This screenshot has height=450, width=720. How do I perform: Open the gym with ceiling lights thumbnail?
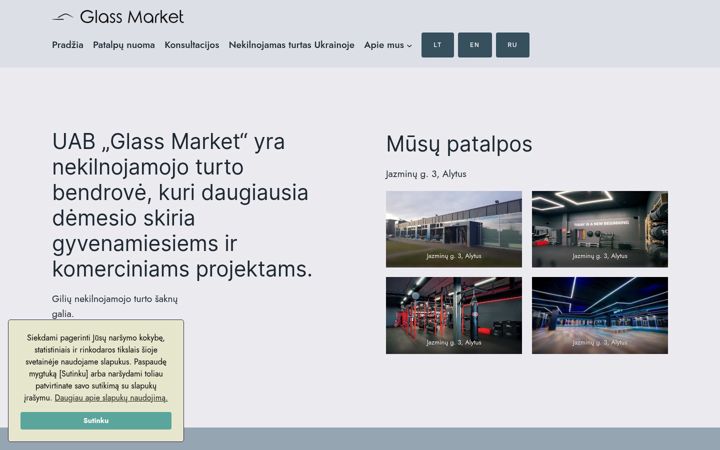(x=600, y=229)
